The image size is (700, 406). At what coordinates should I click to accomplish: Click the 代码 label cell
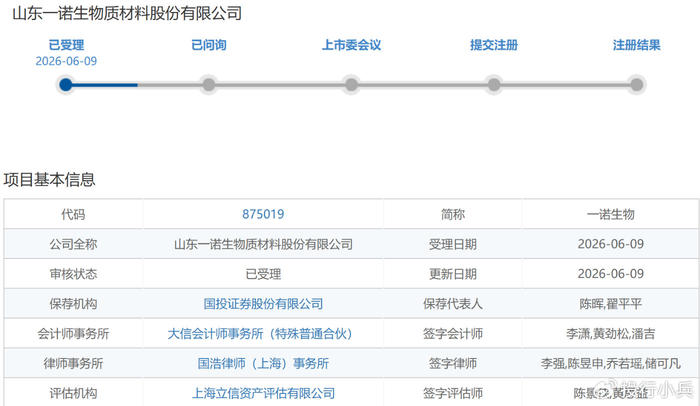(73, 214)
